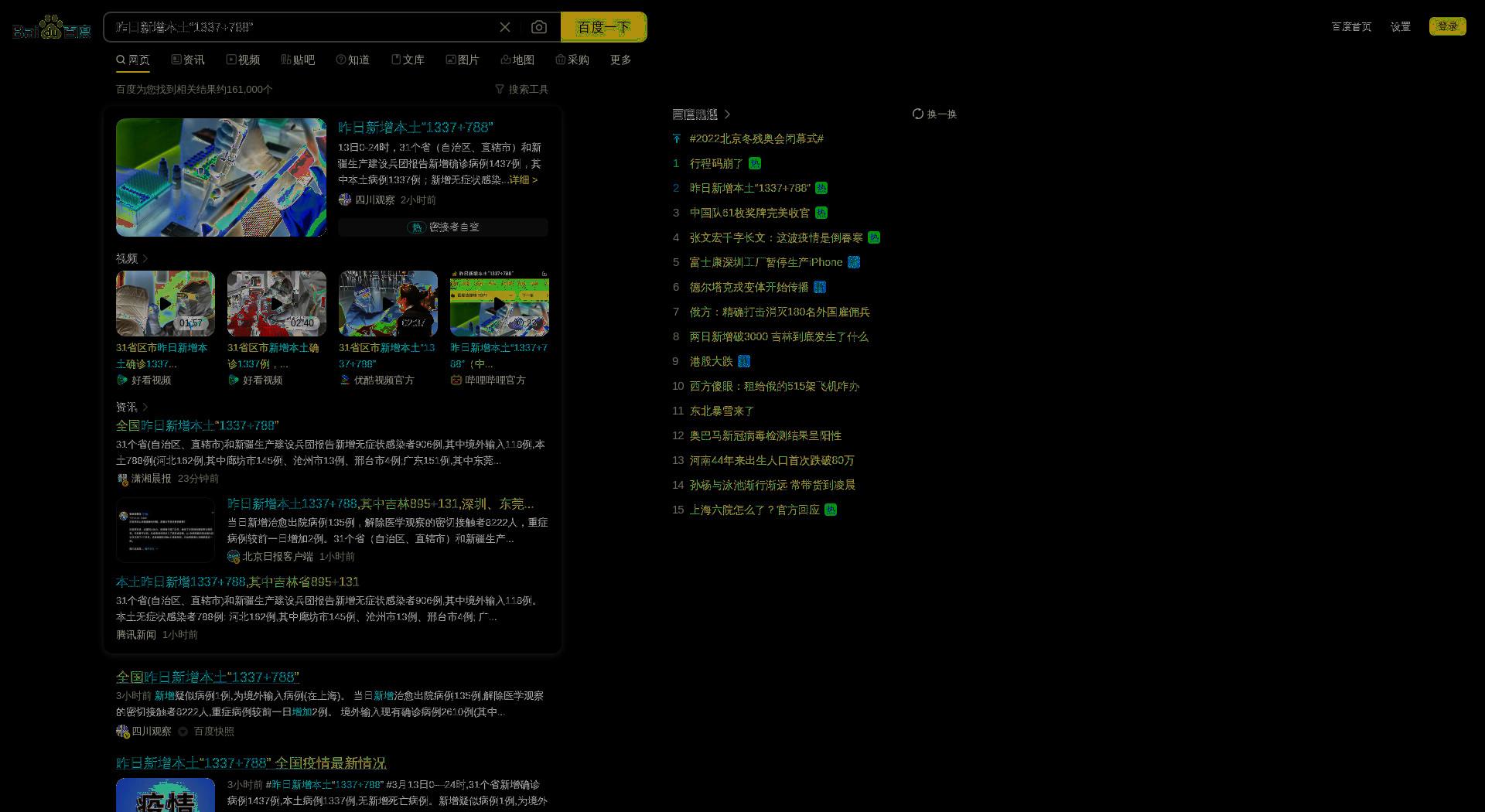Click 新 badge next to 港股大跌
Viewport: 1485px width, 812px height.
744,361
